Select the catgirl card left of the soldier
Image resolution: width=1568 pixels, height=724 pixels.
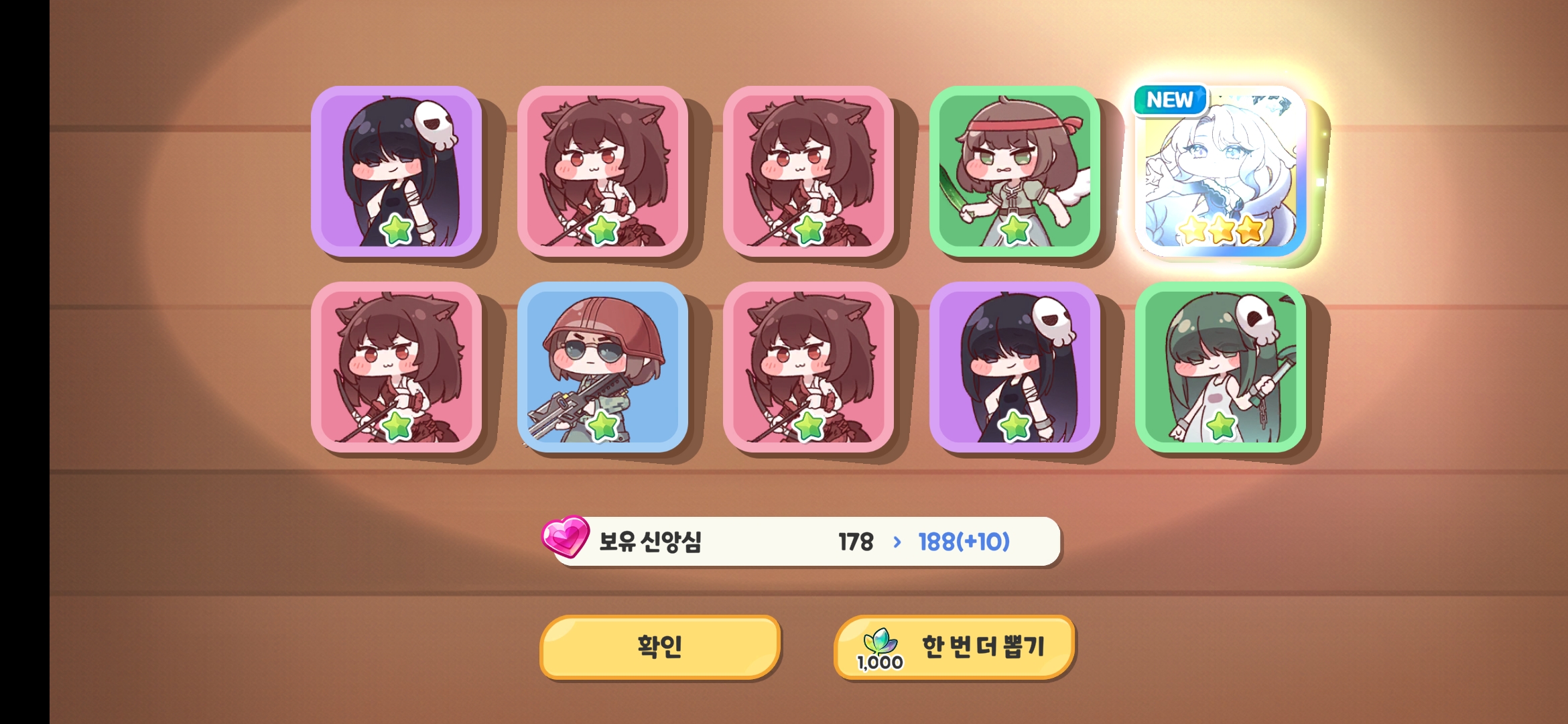tap(397, 367)
